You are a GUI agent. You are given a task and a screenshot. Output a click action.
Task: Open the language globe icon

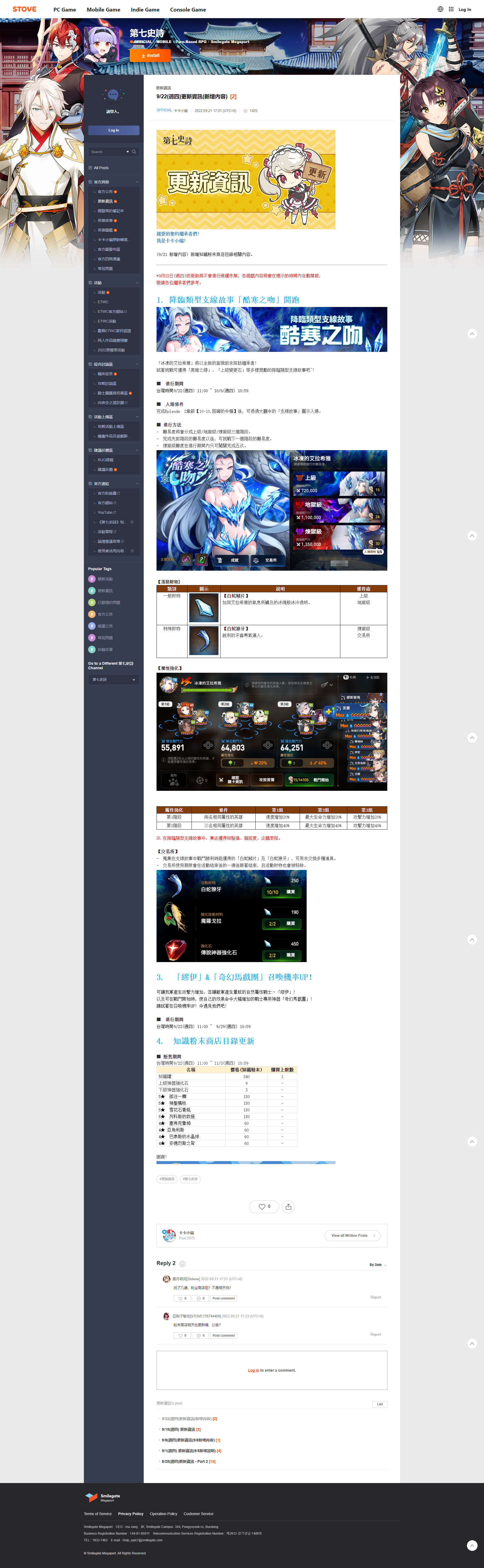[x=440, y=9]
